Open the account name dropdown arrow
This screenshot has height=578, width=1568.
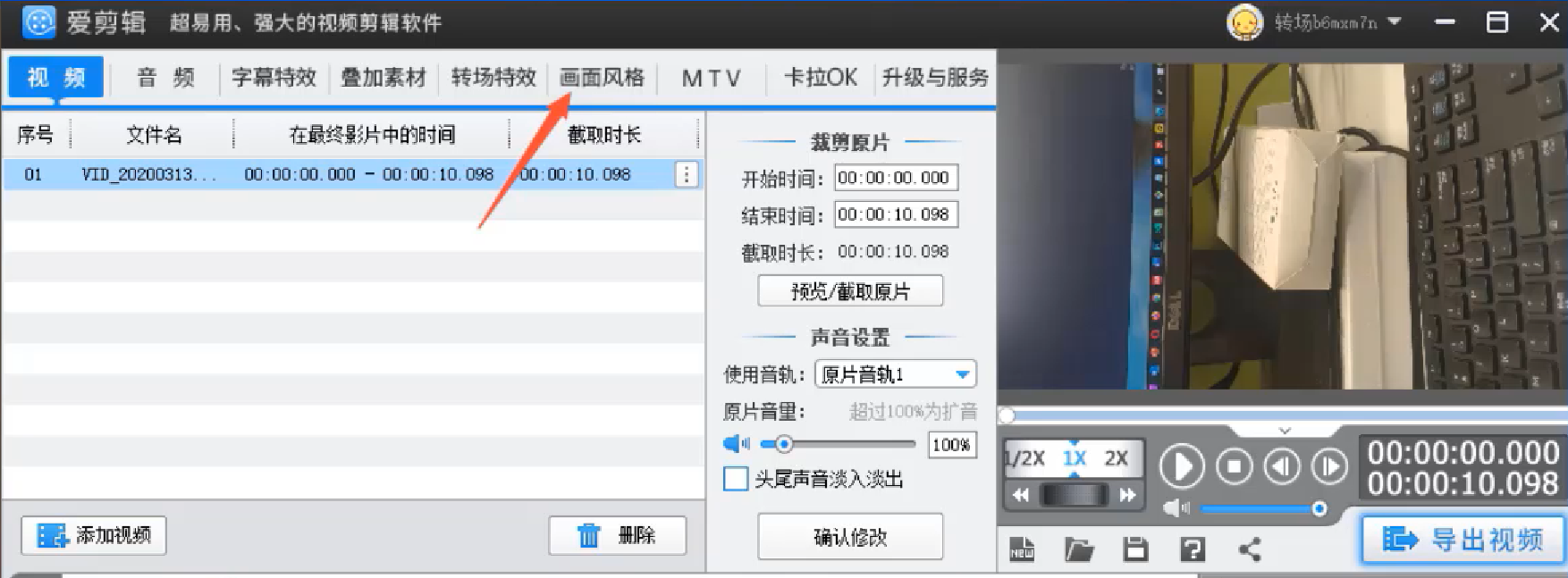1394,21
